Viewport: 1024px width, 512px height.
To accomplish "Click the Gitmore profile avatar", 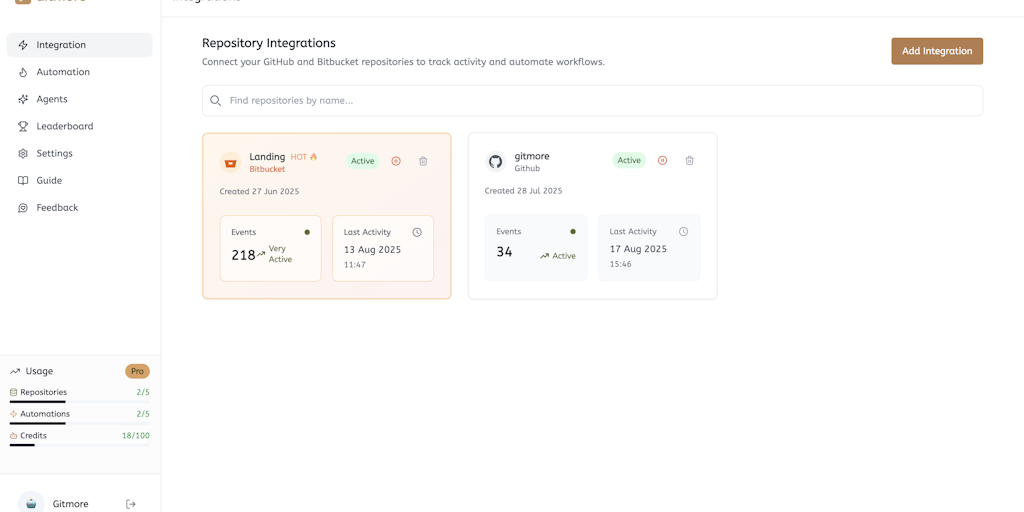I will [x=31, y=503].
